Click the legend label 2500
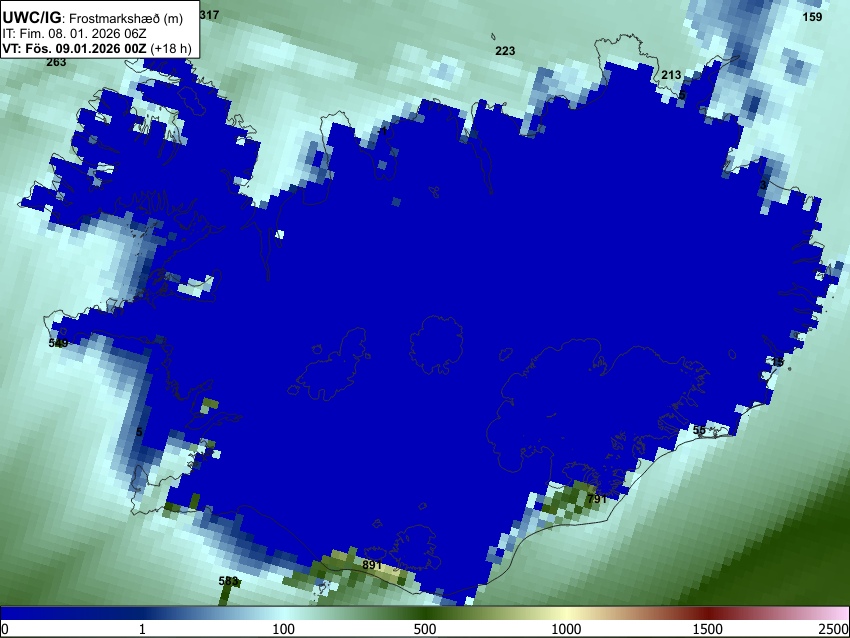Viewport: 850px width, 638px height. coord(834,629)
